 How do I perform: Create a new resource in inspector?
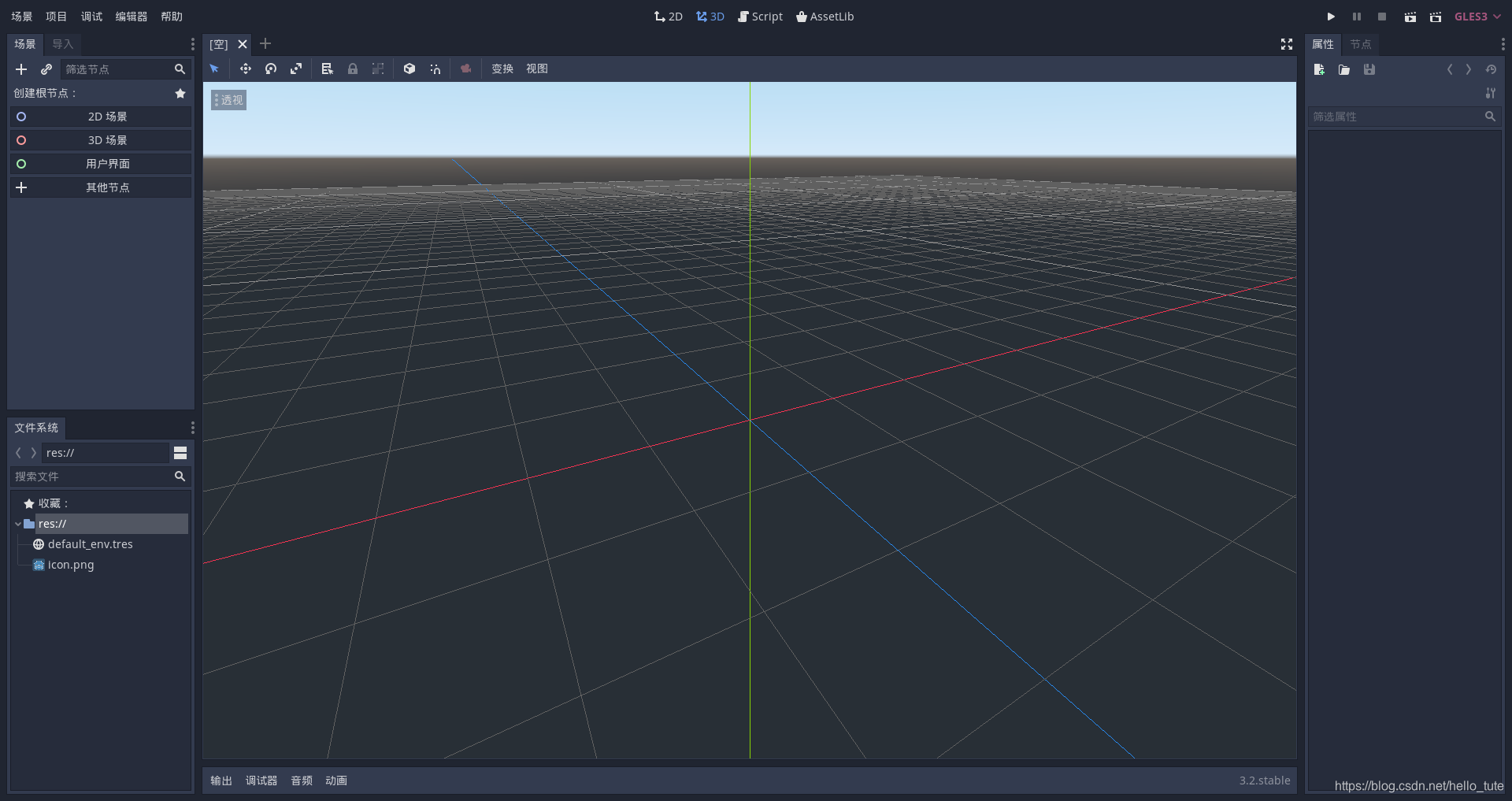point(1319,69)
